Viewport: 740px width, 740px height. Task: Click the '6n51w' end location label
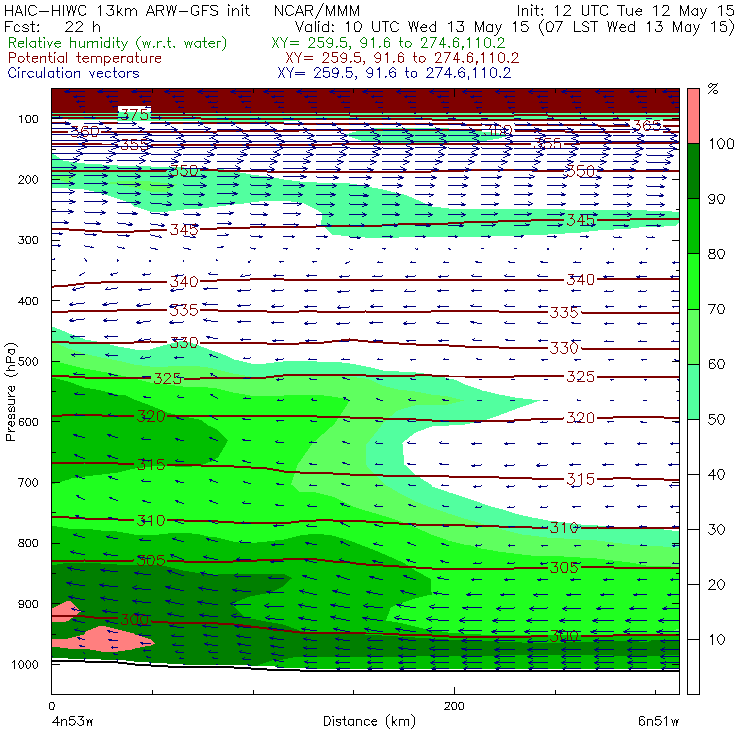(x=658, y=722)
